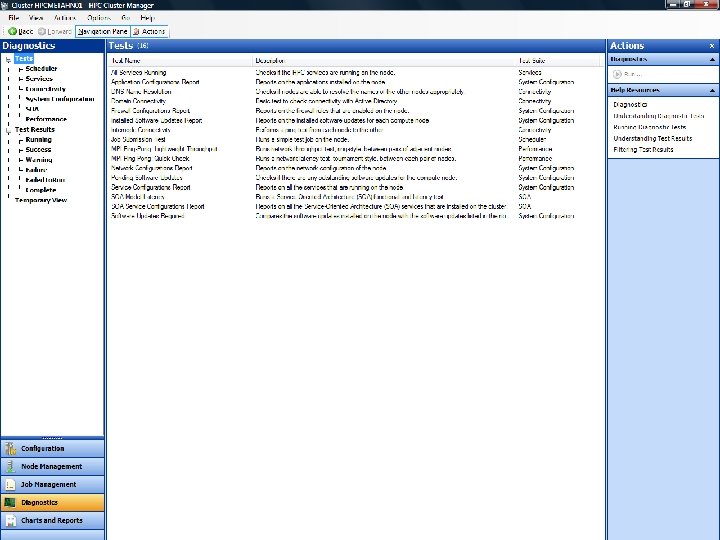Select the SOA tree item

coord(32,109)
